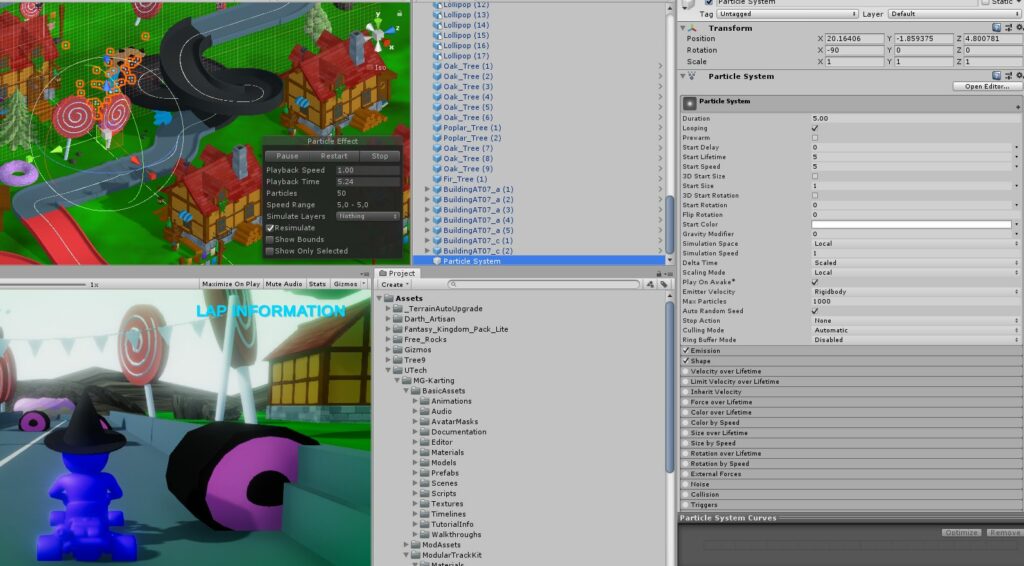Click the Open Editor button
1024x566 pixels.
(x=986, y=87)
